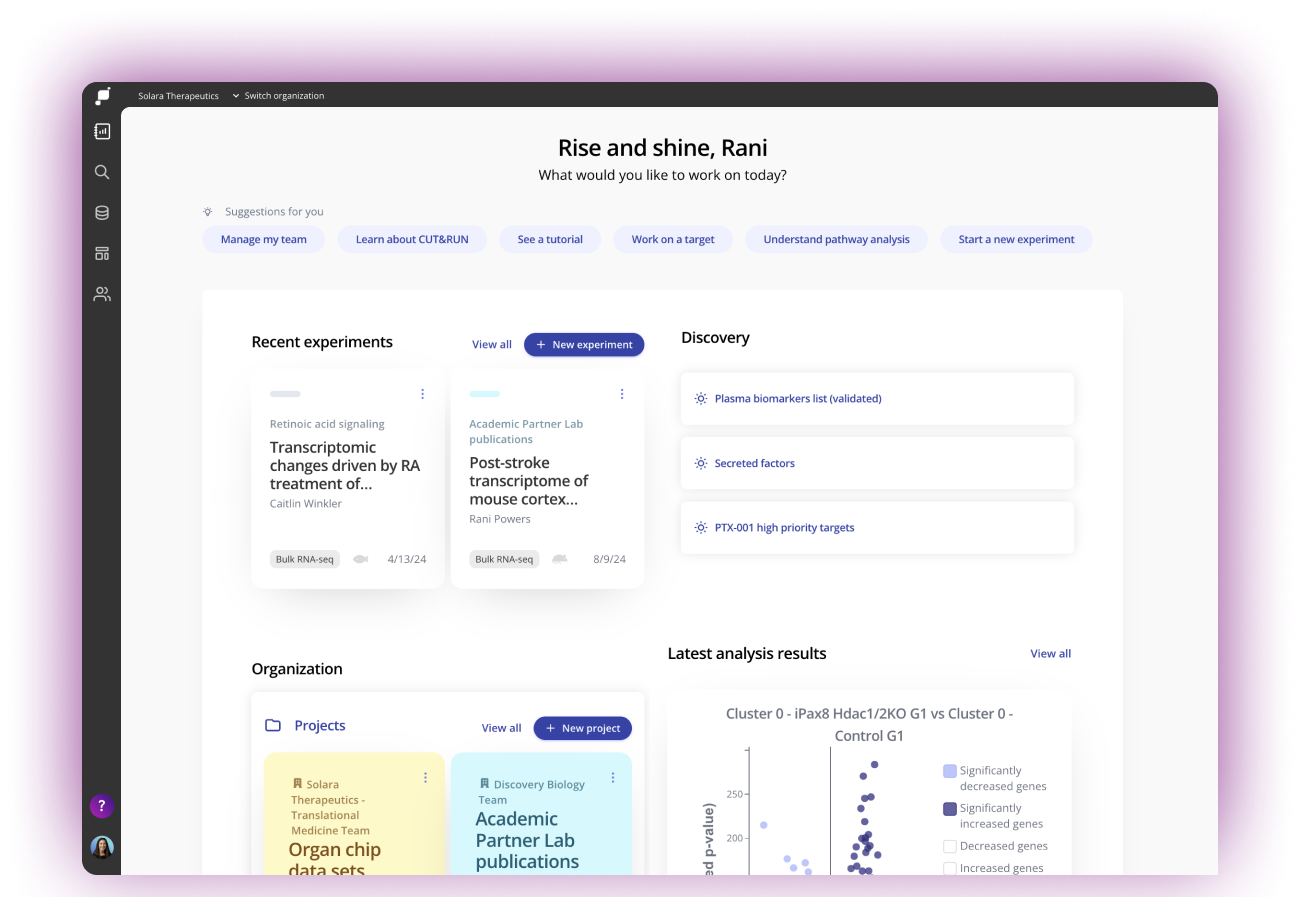Image resolution: width=1300 pixels, height=897 pixels.
Task: Enable the Decreased genes checkbox
Action: 950,847
